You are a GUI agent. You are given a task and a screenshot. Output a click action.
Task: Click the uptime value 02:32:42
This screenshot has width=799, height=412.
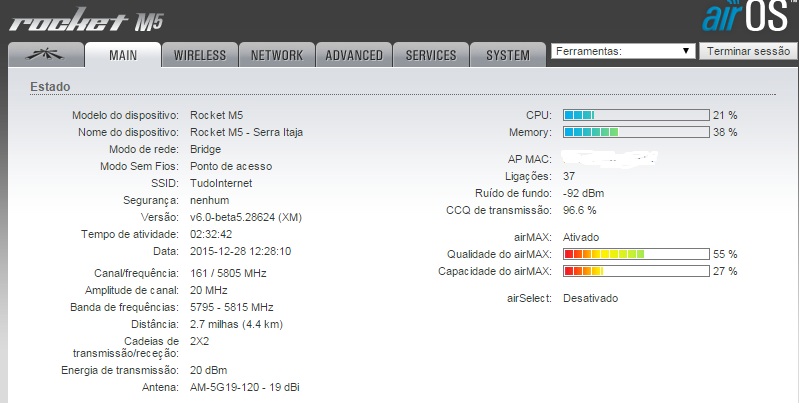click(211, 234)
